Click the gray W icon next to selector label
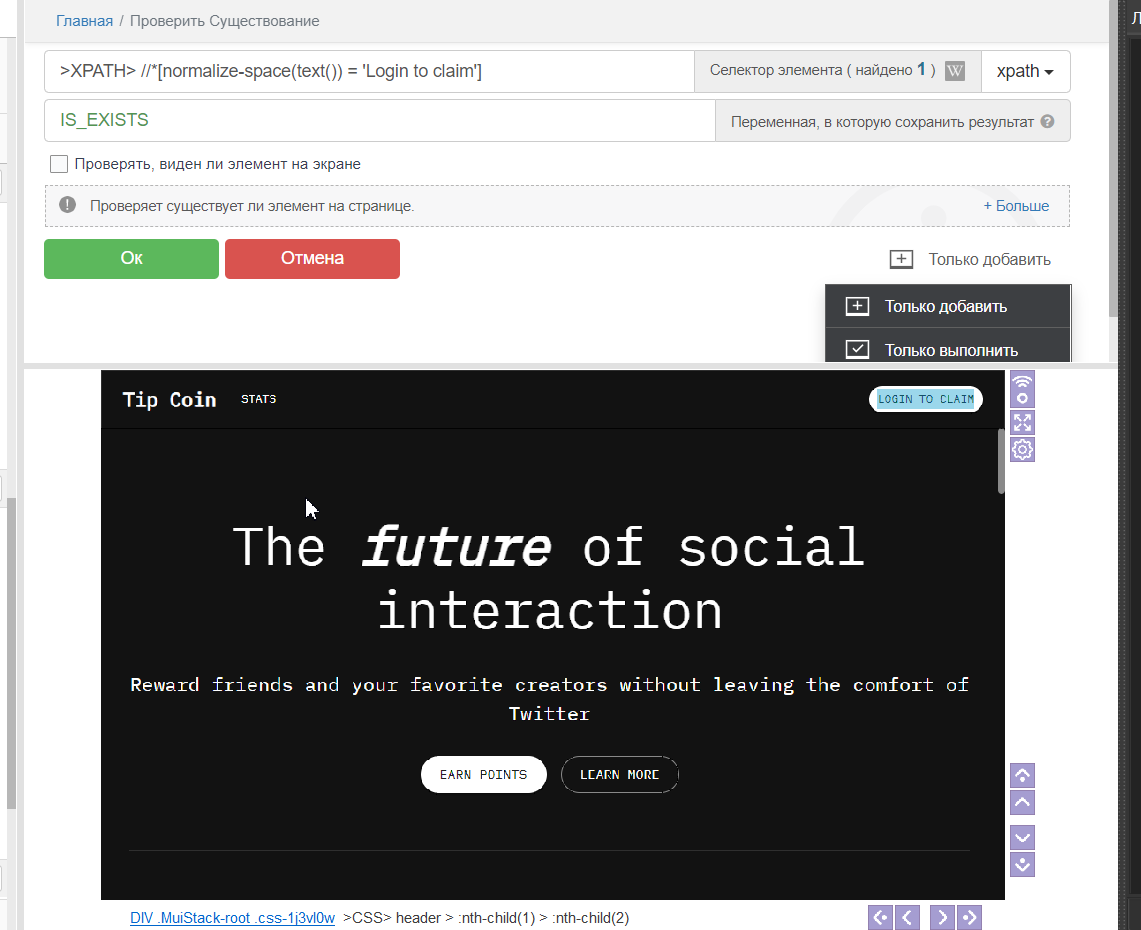The width and height of the screenshot is (1141, 930). click(955, 71)
